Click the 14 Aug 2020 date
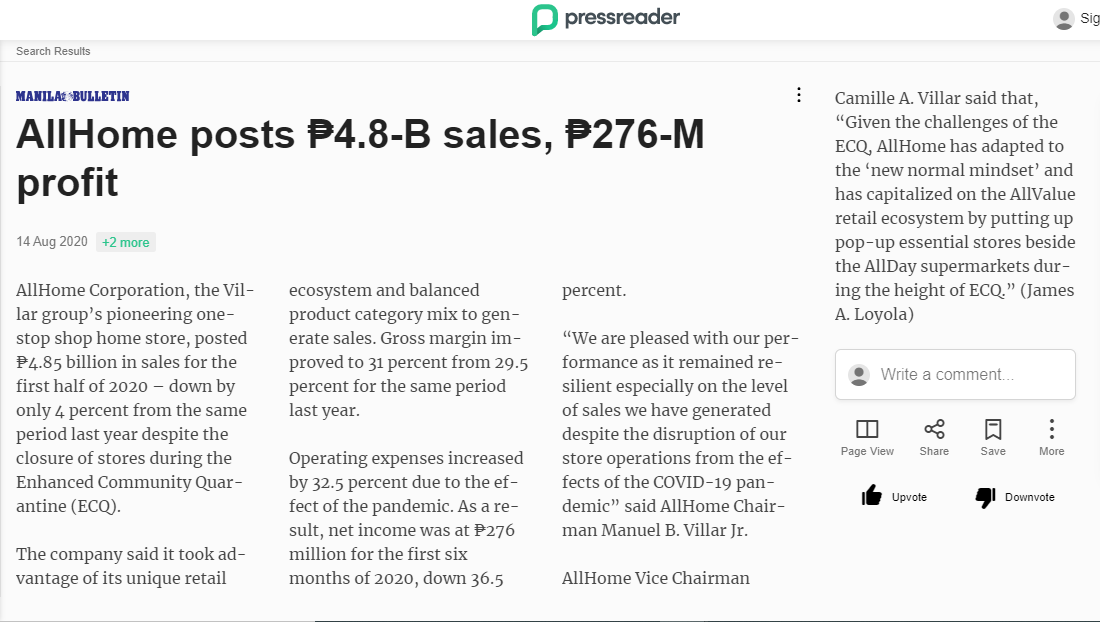This screenshot has width=1100, height=622. 52,242
